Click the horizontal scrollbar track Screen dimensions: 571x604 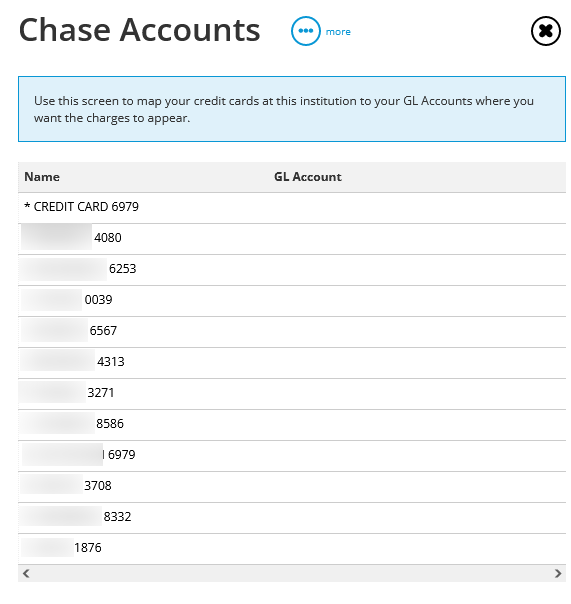292,573
